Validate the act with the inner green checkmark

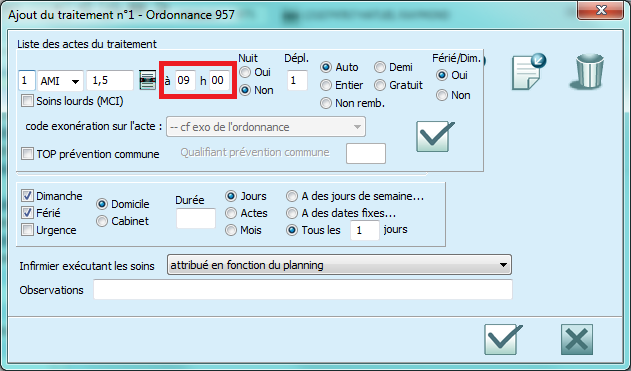435,136
